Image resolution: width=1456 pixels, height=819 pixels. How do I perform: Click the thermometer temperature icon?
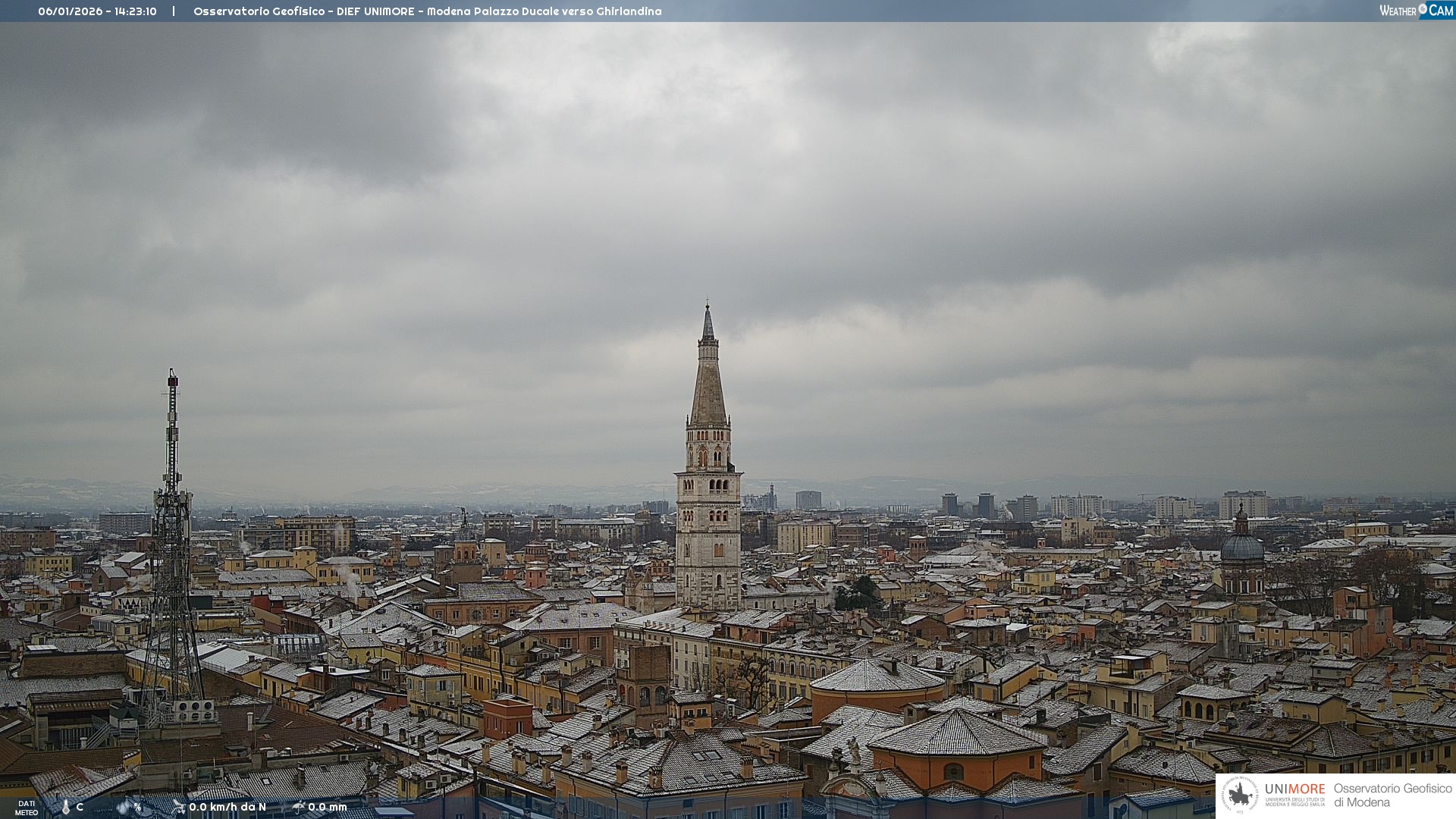coord(66,808)
